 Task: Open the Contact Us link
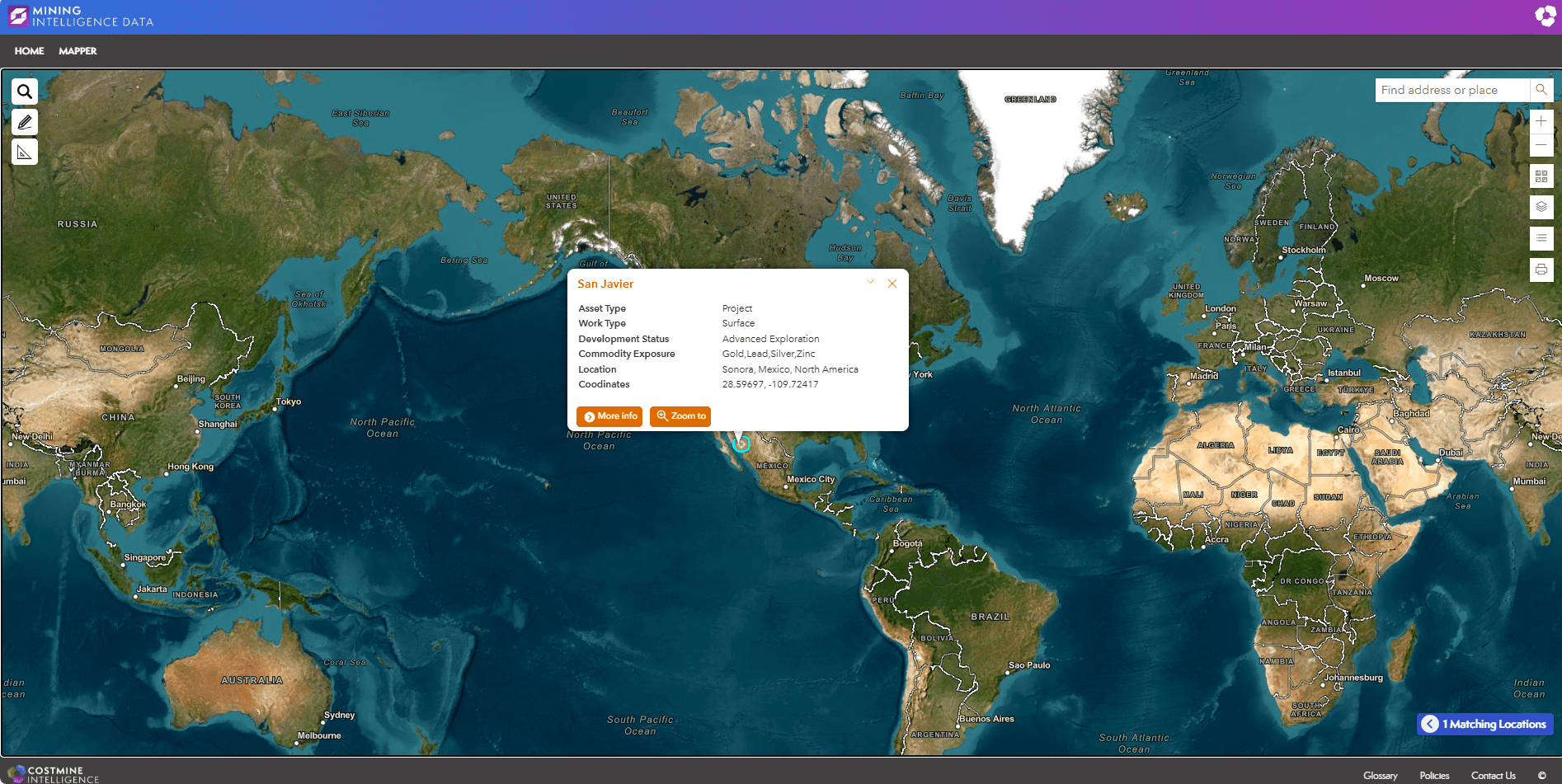1494,776
